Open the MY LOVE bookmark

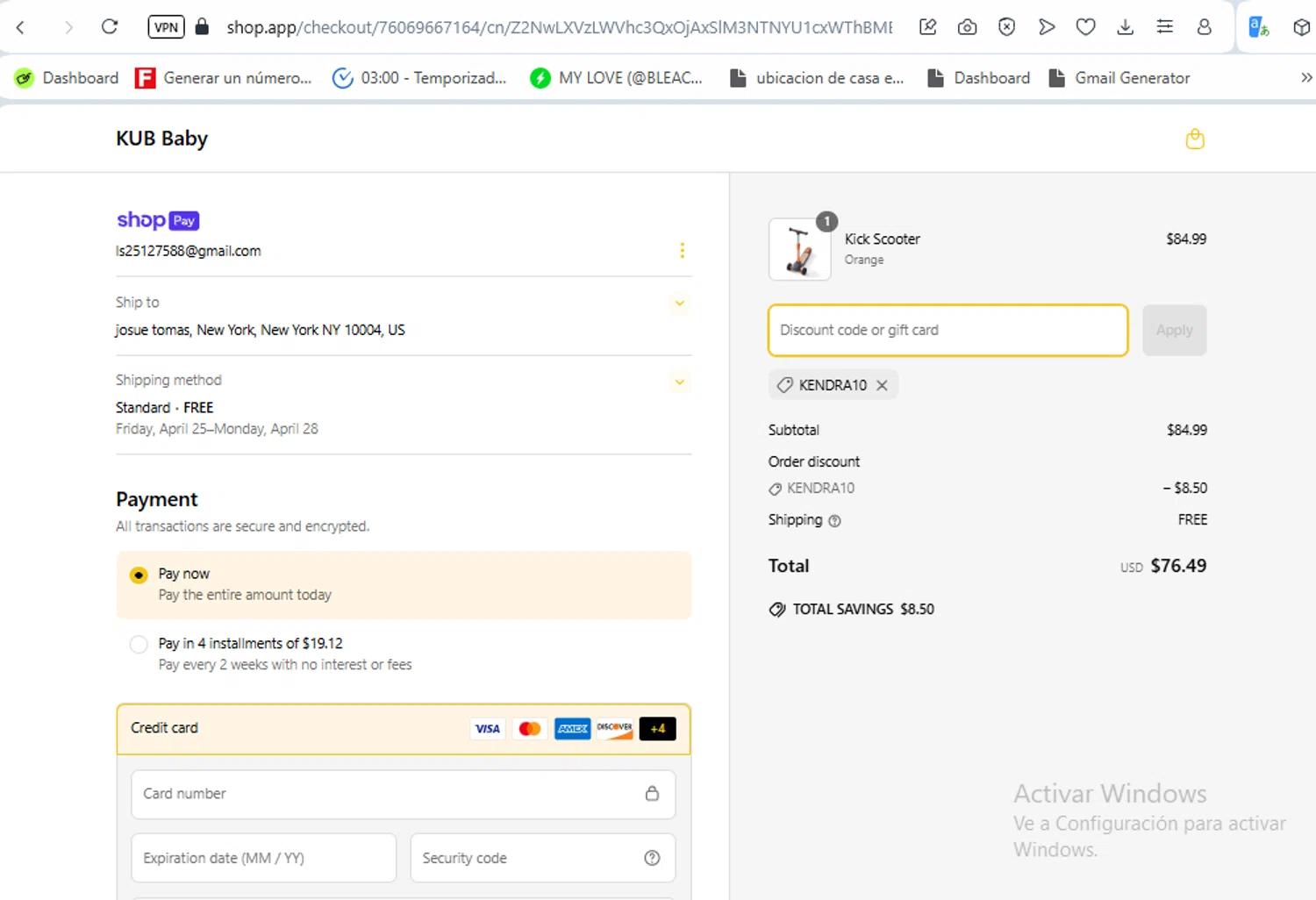[616, 78]
